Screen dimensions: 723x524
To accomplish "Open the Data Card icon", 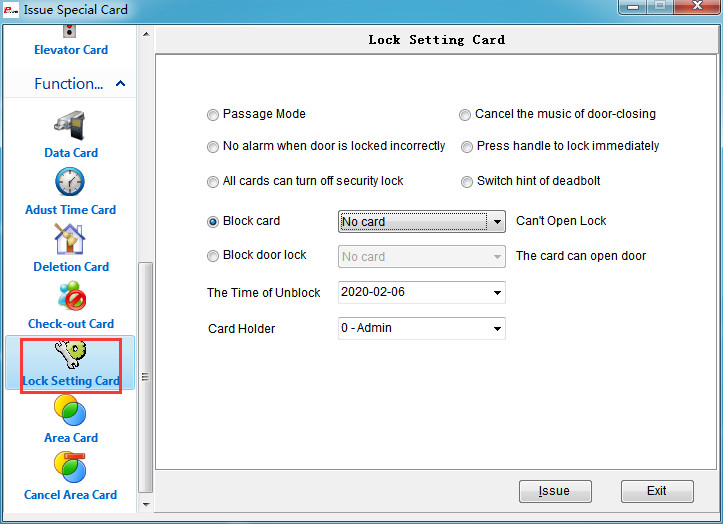I will (x=70, y=125).
